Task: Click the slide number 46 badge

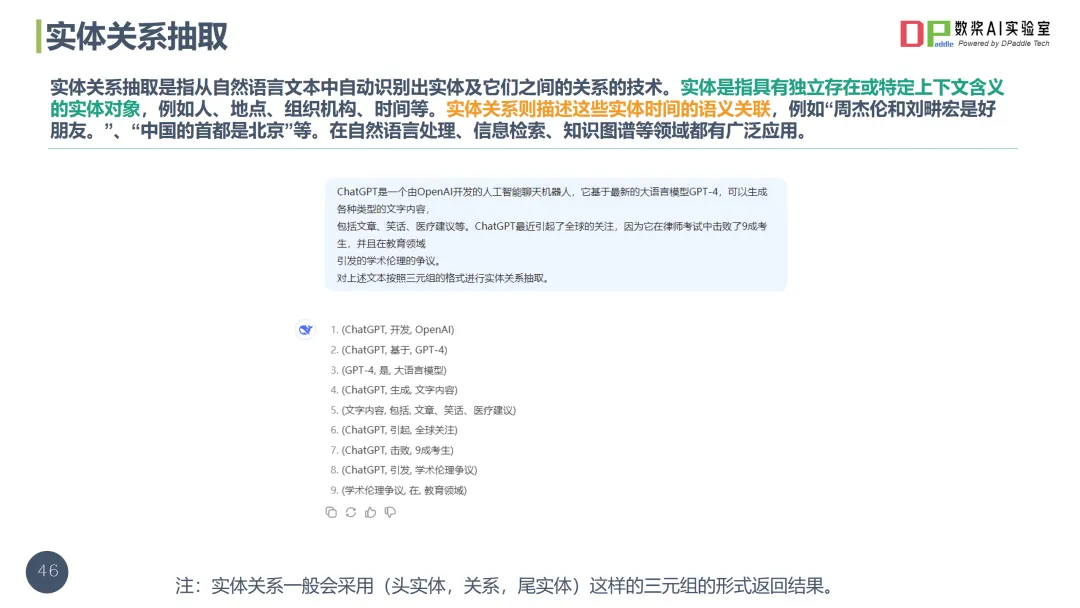Action: tap(48, 572)
